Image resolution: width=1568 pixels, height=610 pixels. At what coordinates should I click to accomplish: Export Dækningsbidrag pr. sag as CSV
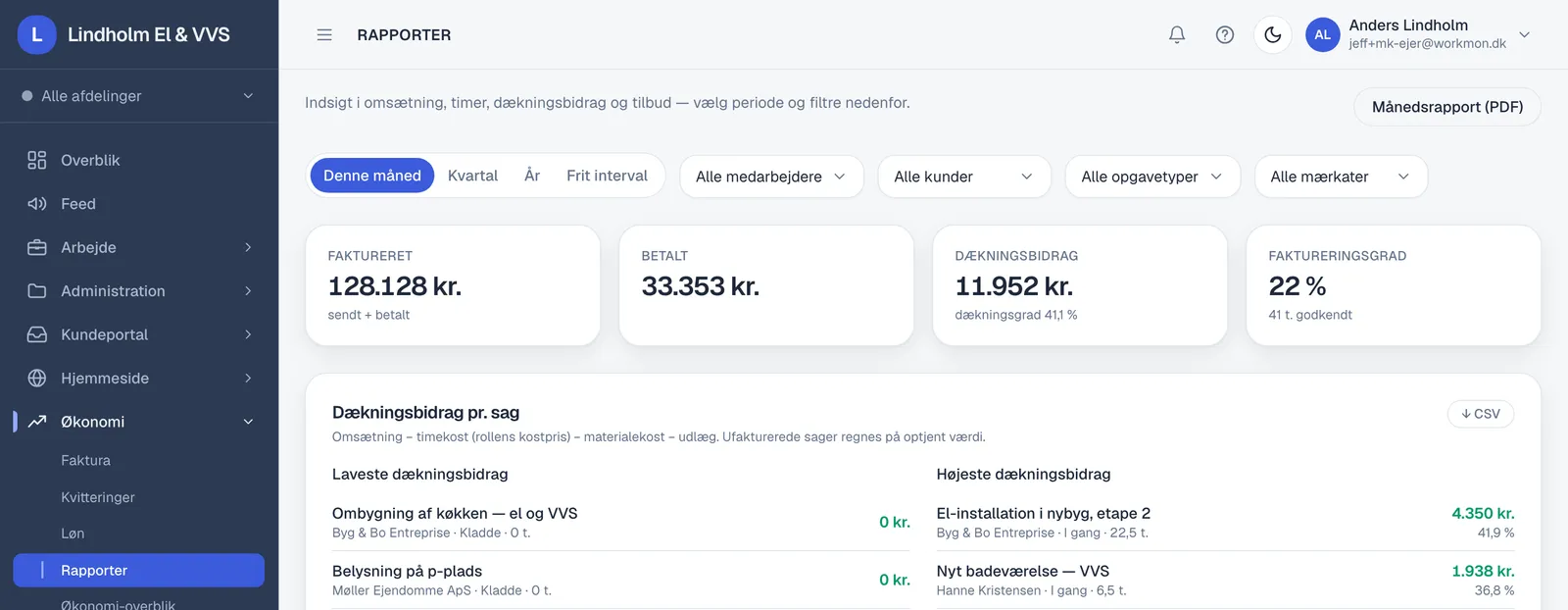click(1481, 414)
